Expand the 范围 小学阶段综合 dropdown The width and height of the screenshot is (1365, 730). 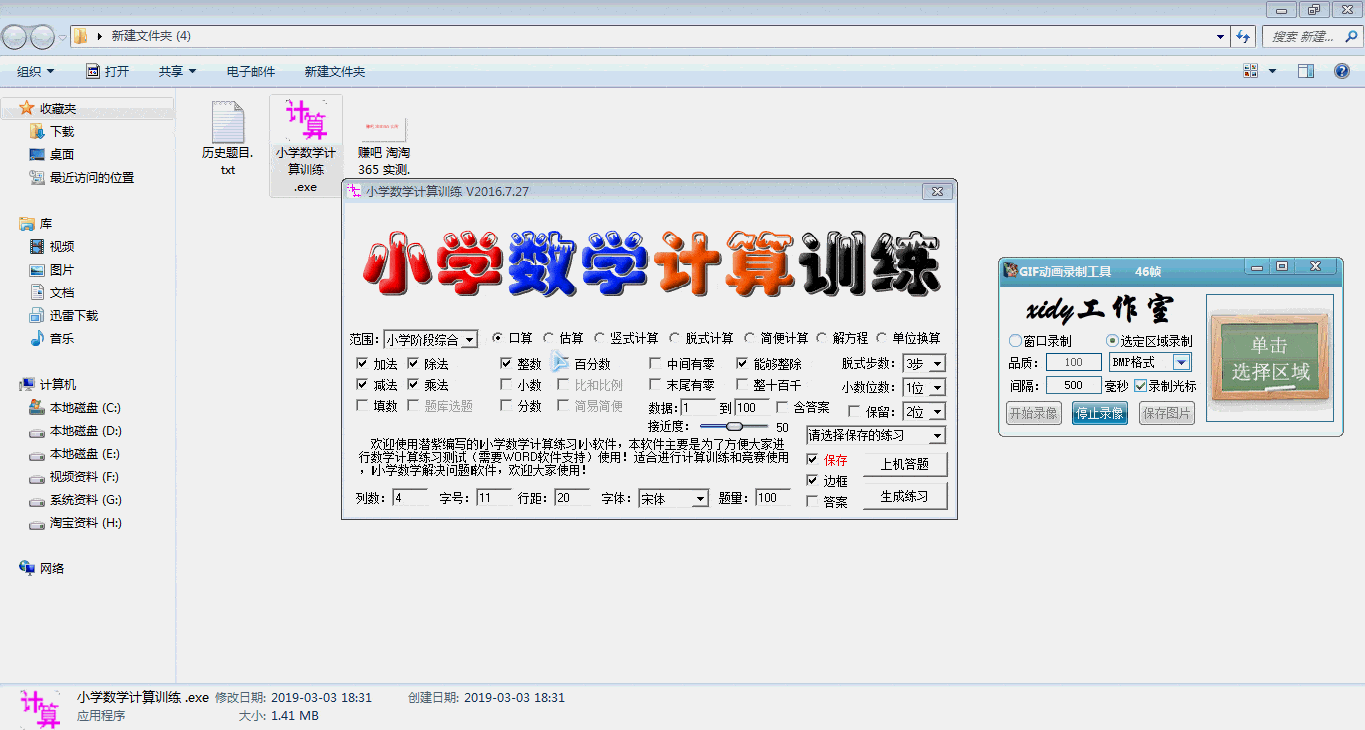[x=470, y=340]
